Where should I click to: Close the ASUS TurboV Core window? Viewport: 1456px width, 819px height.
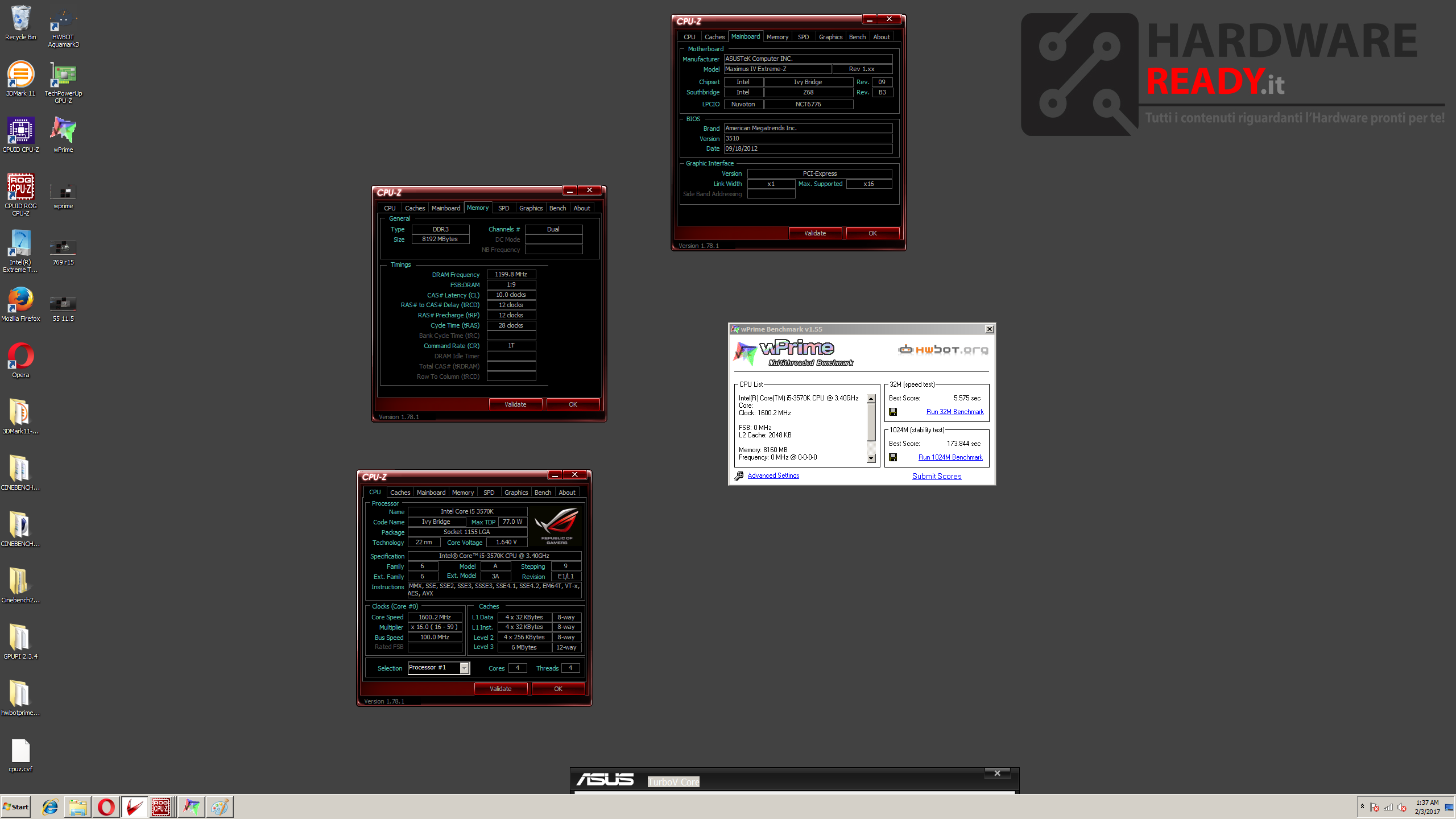[x=997, y=773]
